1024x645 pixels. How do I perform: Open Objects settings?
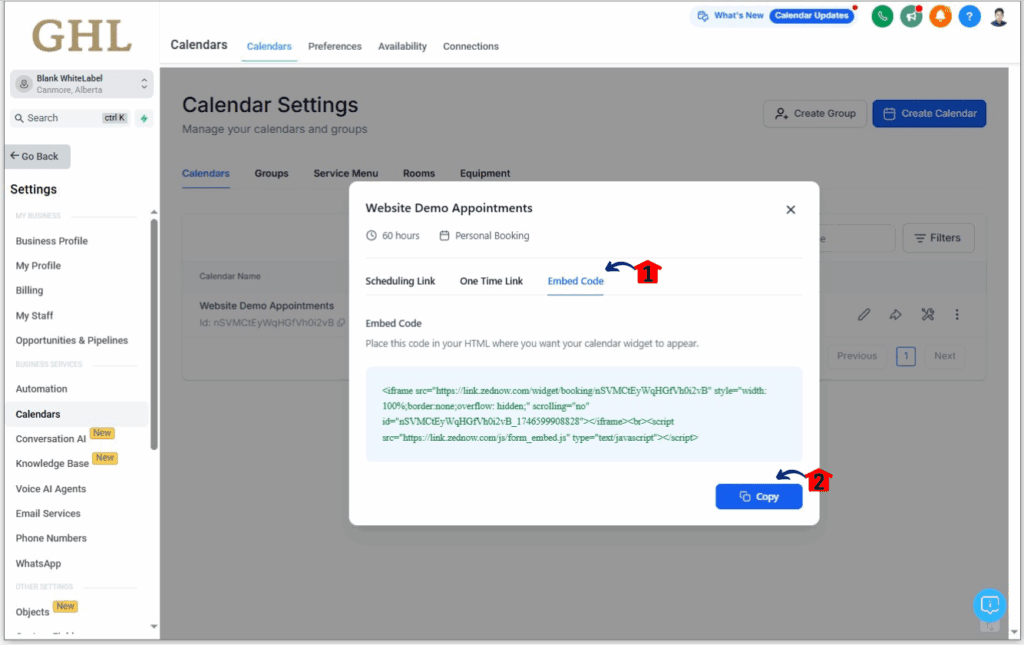pos(33,612)
